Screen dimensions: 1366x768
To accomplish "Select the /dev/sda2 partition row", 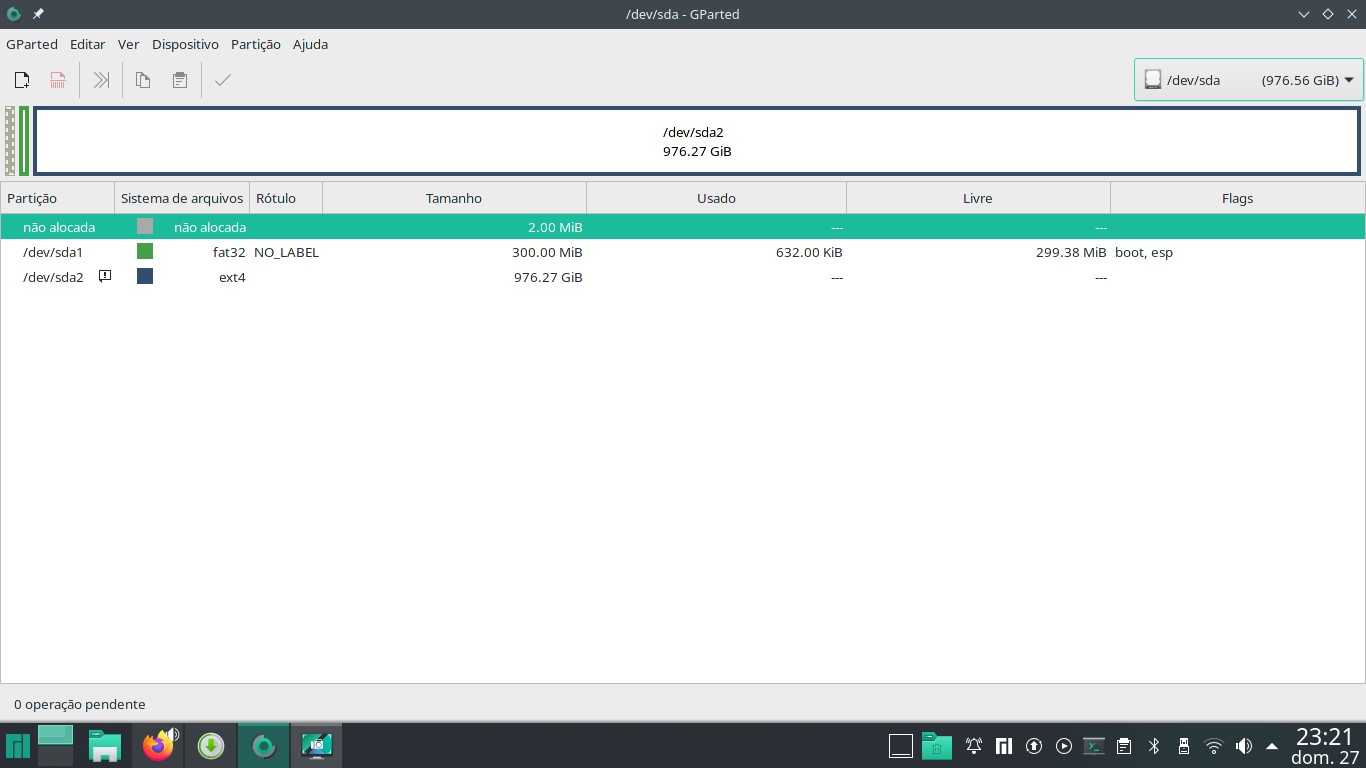I will pyautogui.click(x=683, y=277).
